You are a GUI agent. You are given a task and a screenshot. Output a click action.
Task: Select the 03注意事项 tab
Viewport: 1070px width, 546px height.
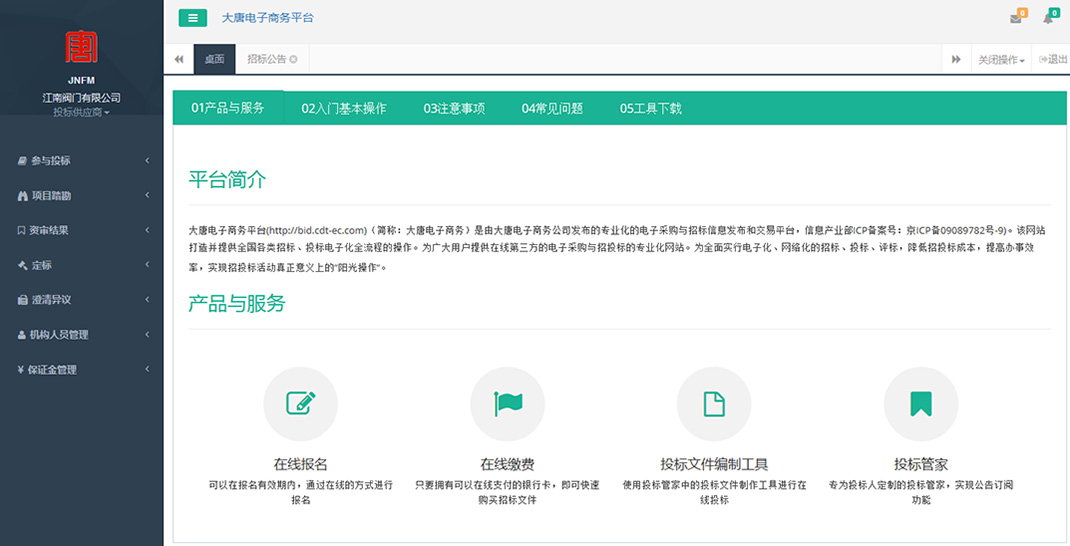[454, 108]
